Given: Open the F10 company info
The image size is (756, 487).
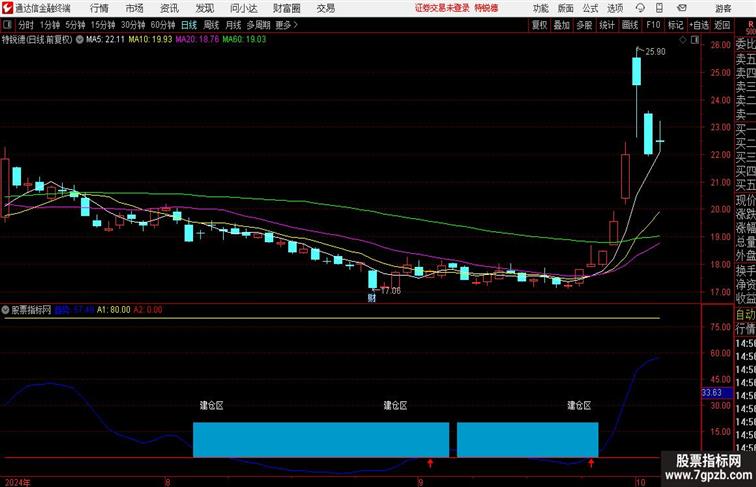Looking at the screenshot, I should click(x=653, y=25).
